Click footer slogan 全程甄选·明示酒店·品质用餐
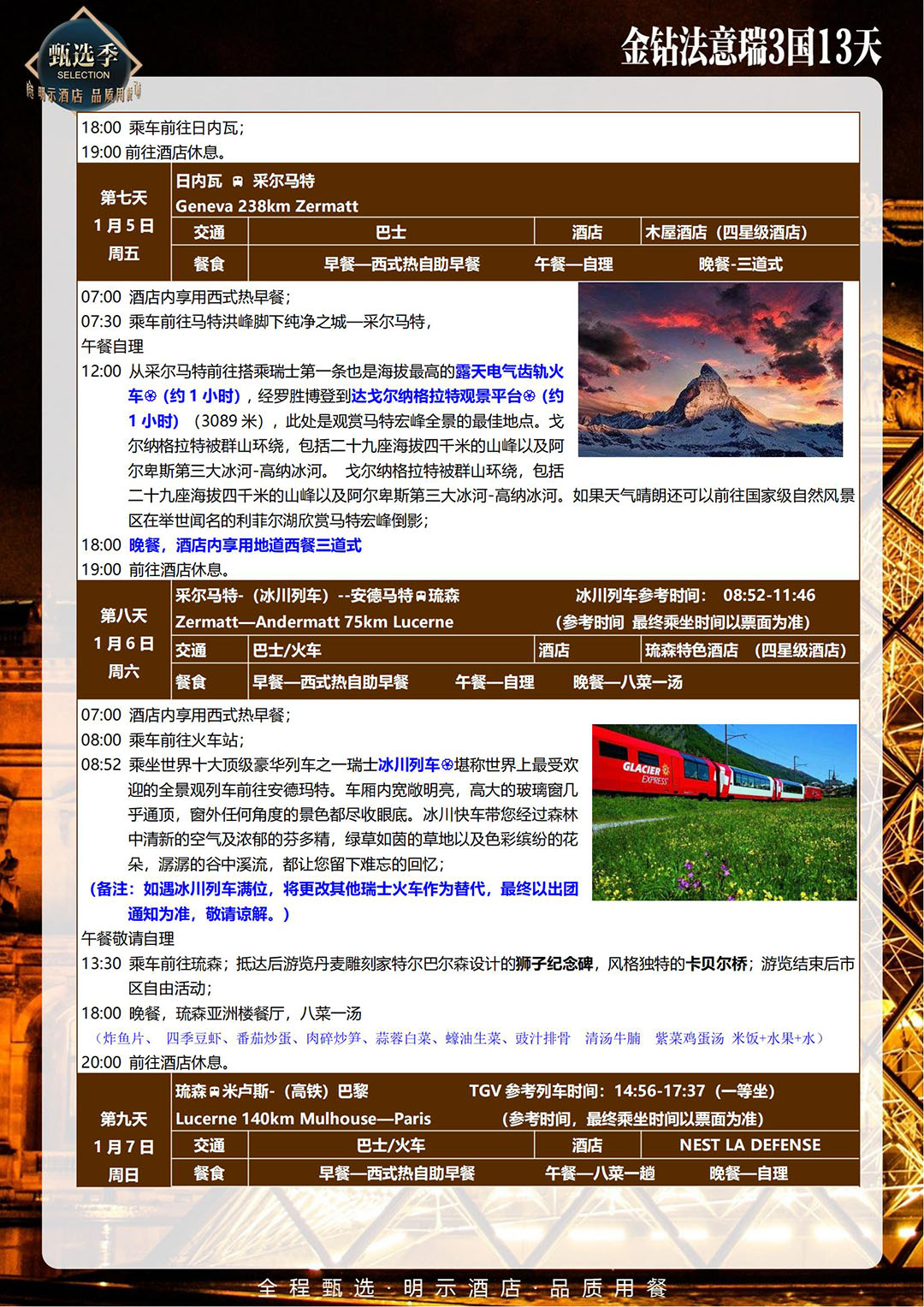This screenshot has width=924, height=1307. (463, 1287)
